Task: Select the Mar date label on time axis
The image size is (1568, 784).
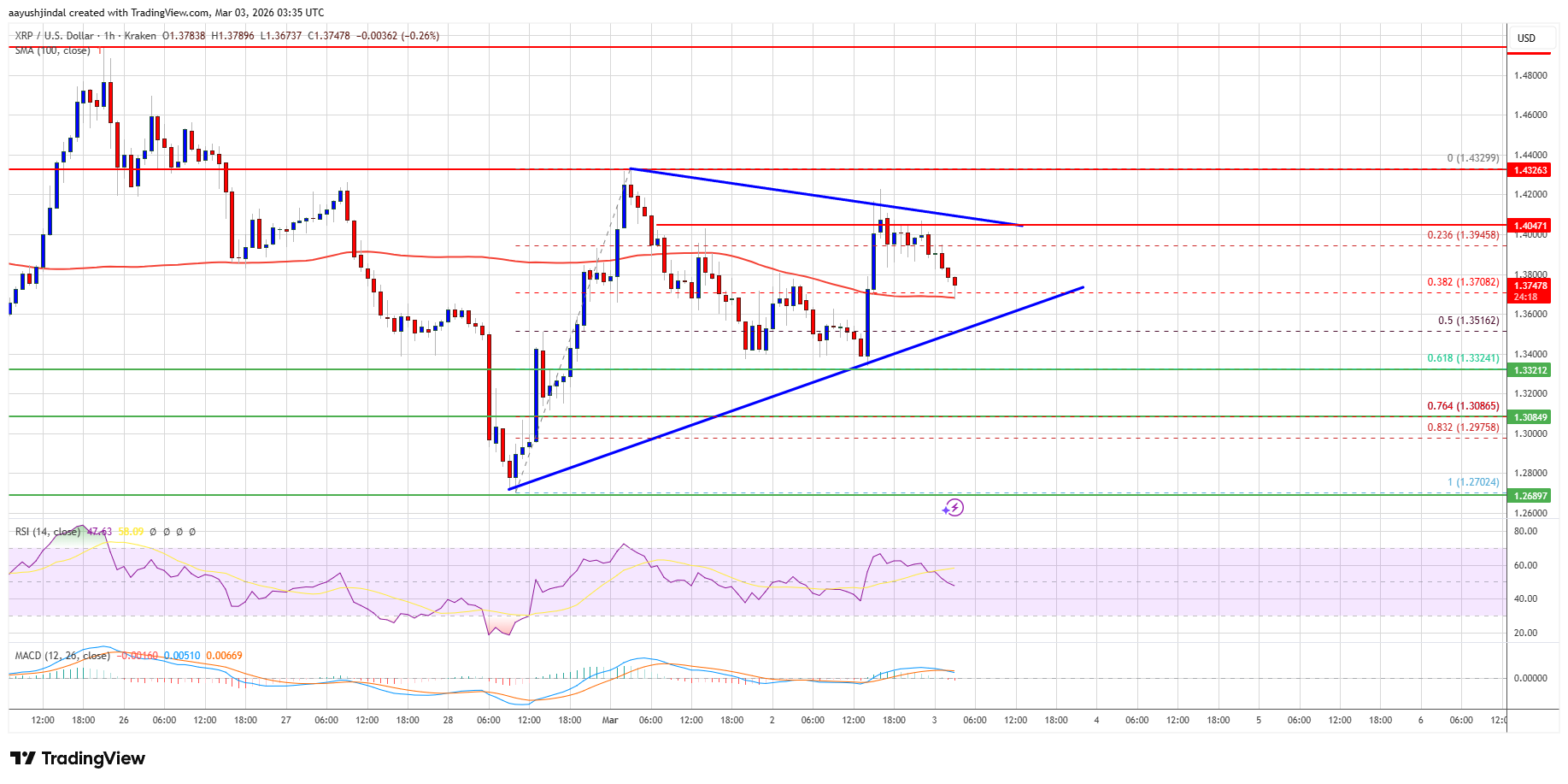Action: (x=610, y=721)
